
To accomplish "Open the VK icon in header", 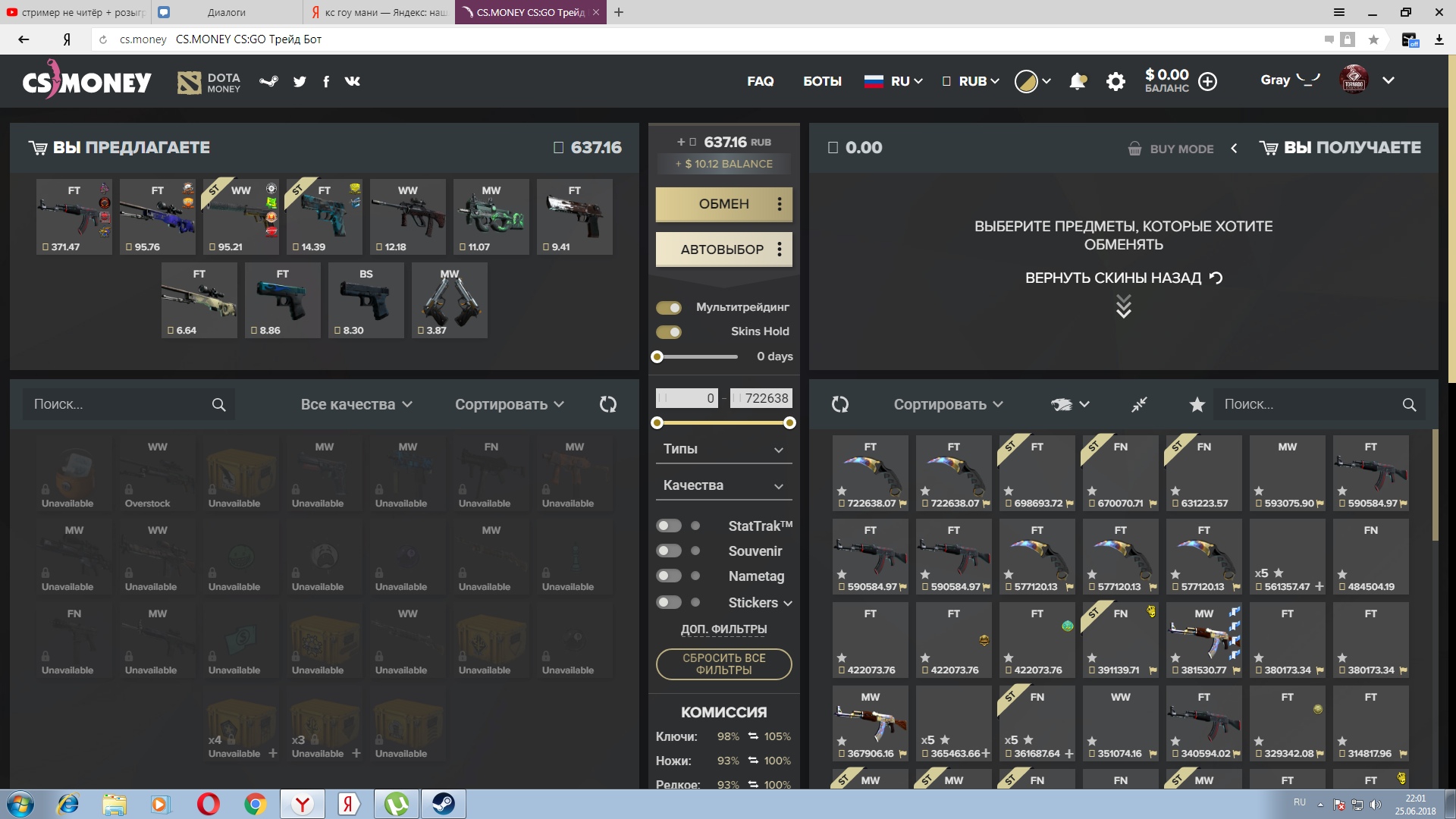I will click(x=353, y=81).
